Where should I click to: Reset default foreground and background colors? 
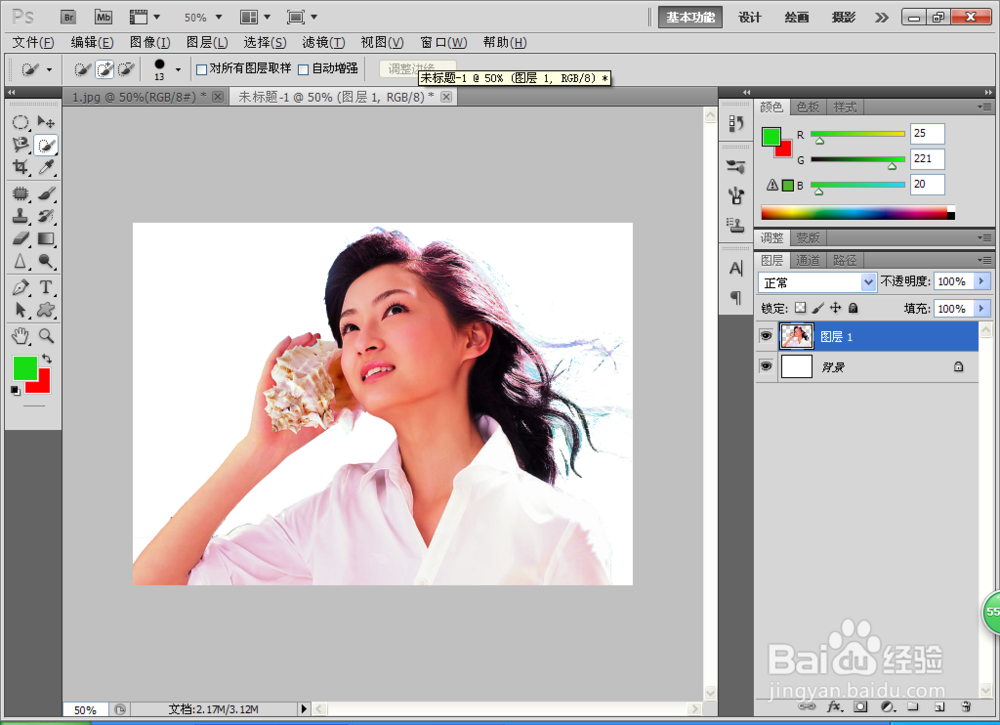click(x=15, y=390)
